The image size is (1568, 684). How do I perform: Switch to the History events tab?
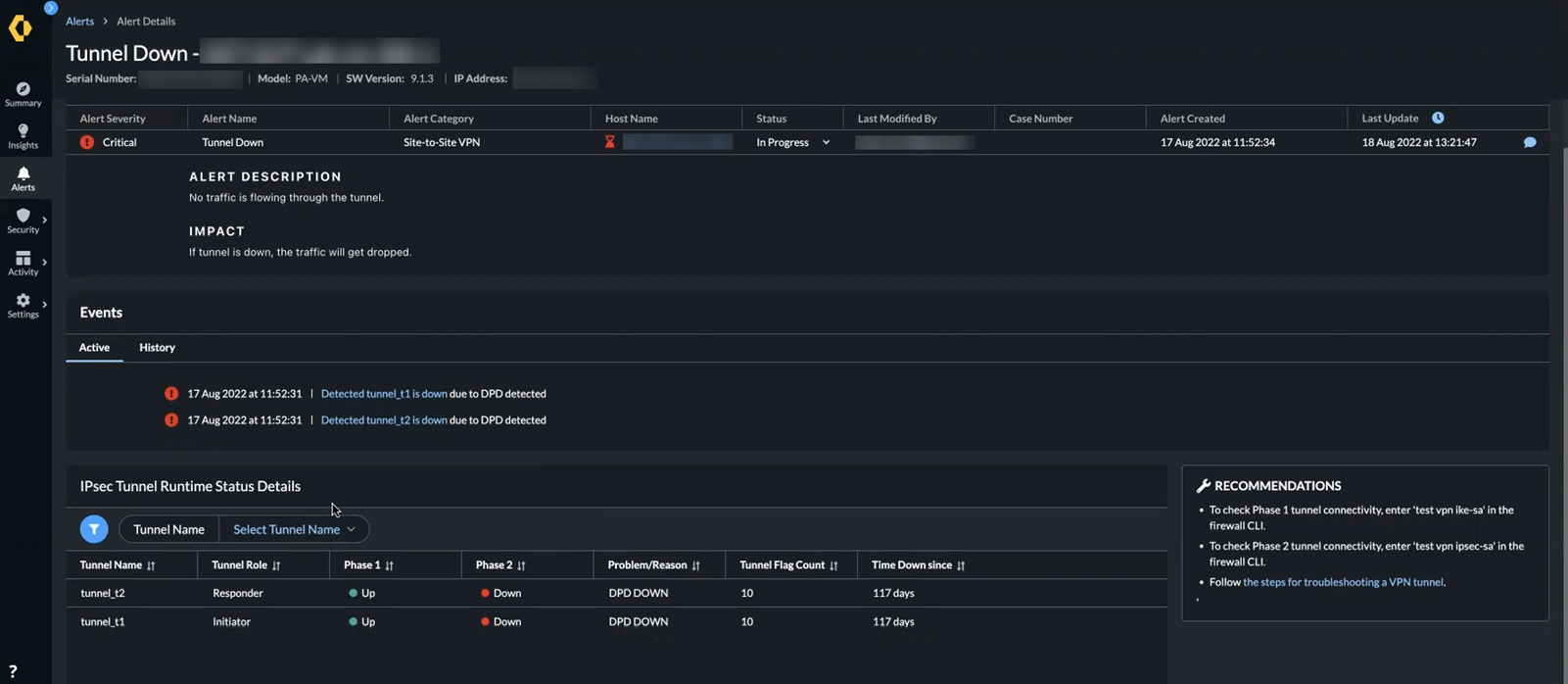[x=157, y=347]
